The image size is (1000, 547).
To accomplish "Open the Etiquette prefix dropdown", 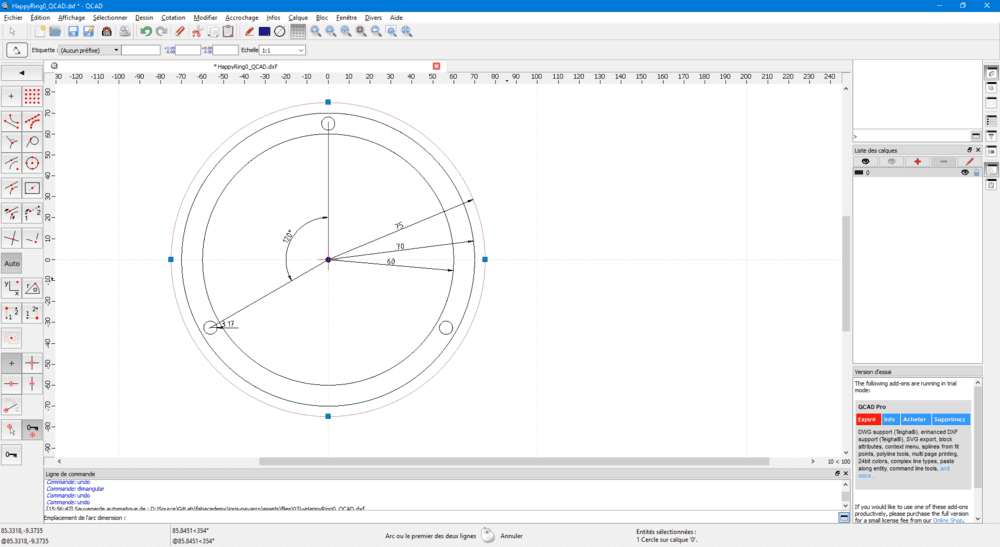I will pos(90,50).
